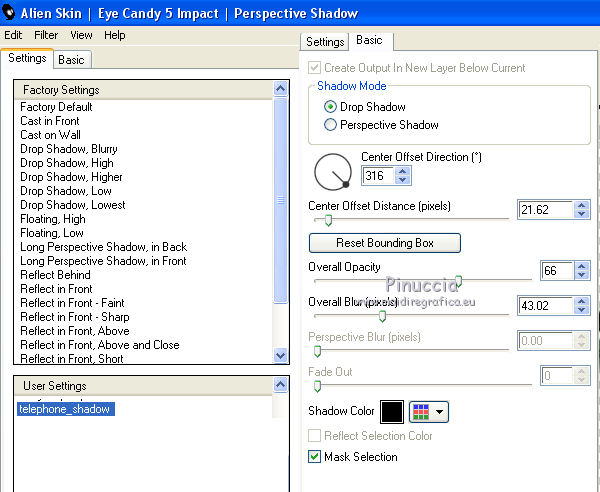Image resolution: width=600 pixels, height=492 pixels.
Task: Select Drop Shadow, Blurry preset
Action: coord(69,149)
